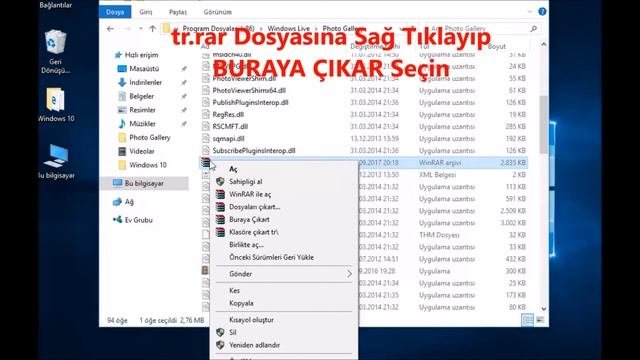Switch to large icons view in status bar
Screen dimensions: 640x360
tap(540, 320)
